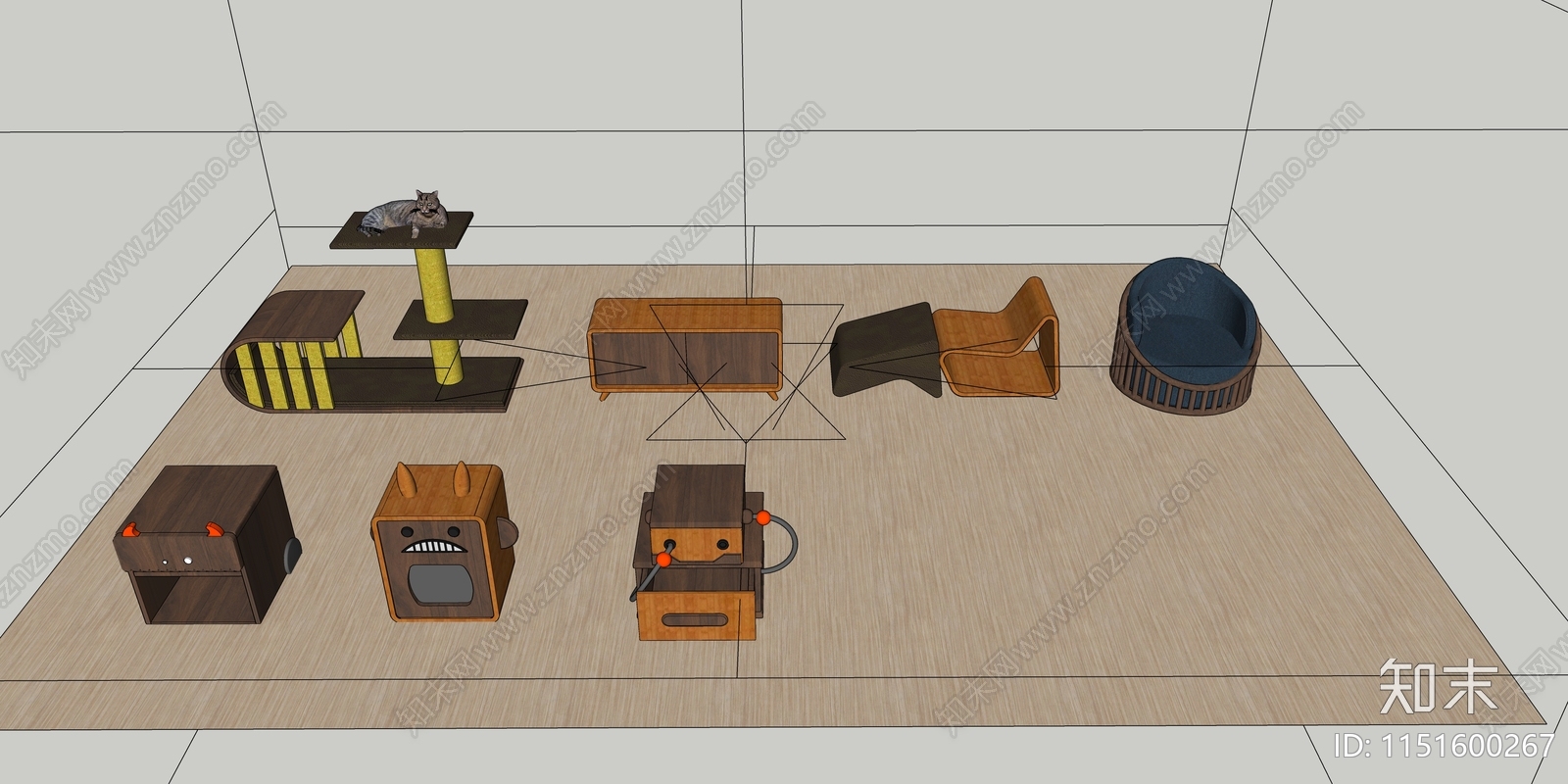This screenshot has width=1568, height=784.
Task: Click the yellow scratching post column
Action: tap(440, 314)
